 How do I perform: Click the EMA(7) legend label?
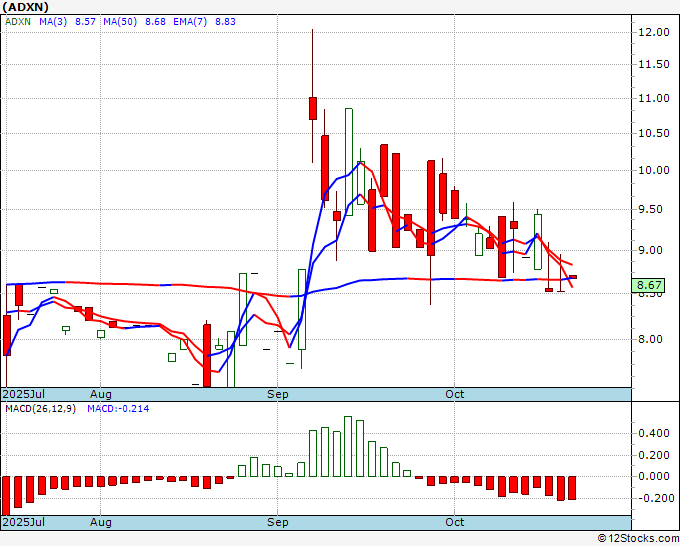click(190, 21)
